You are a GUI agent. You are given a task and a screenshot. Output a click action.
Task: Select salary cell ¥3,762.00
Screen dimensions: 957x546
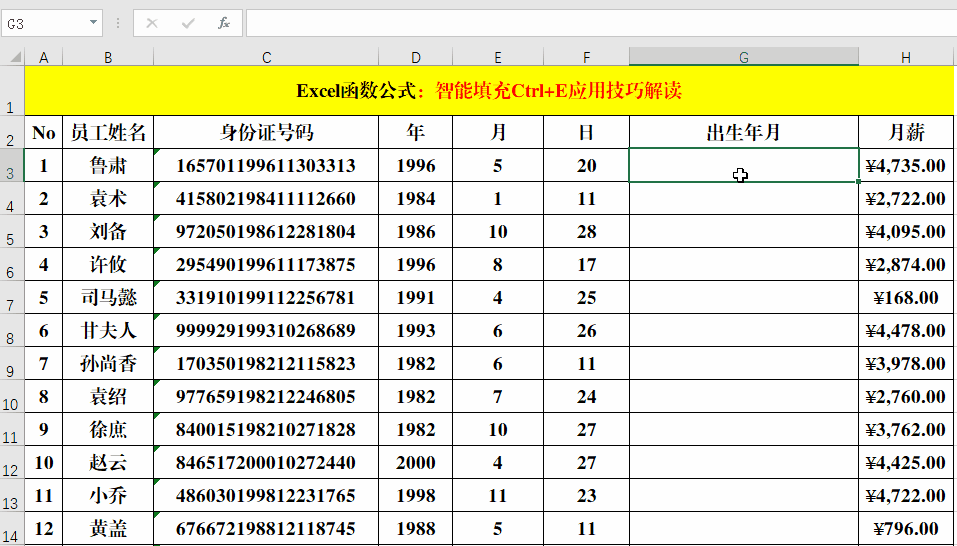(x=906, y=429)
